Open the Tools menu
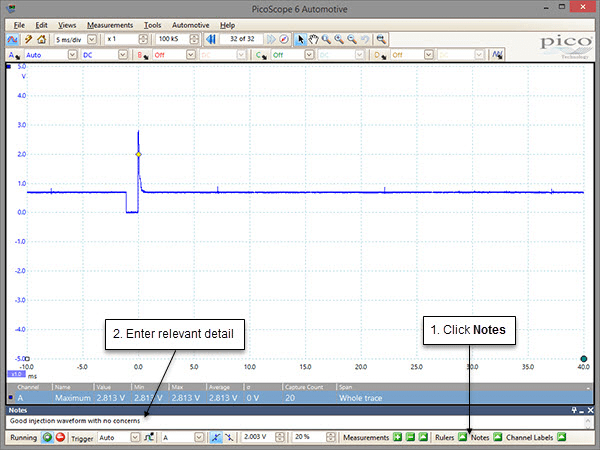 coord(152,25)
